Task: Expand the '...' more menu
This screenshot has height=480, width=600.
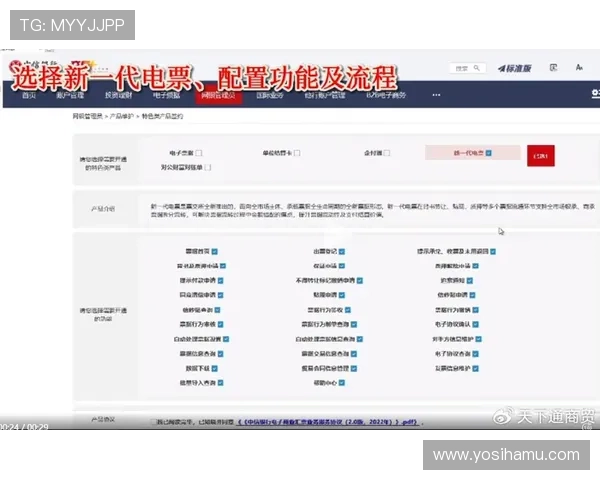Action: (x=436, y=95)
